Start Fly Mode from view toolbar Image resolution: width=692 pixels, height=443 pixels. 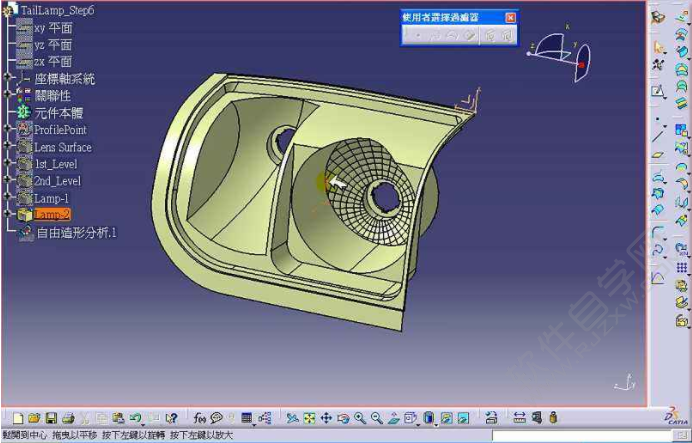tap(293, 418)
